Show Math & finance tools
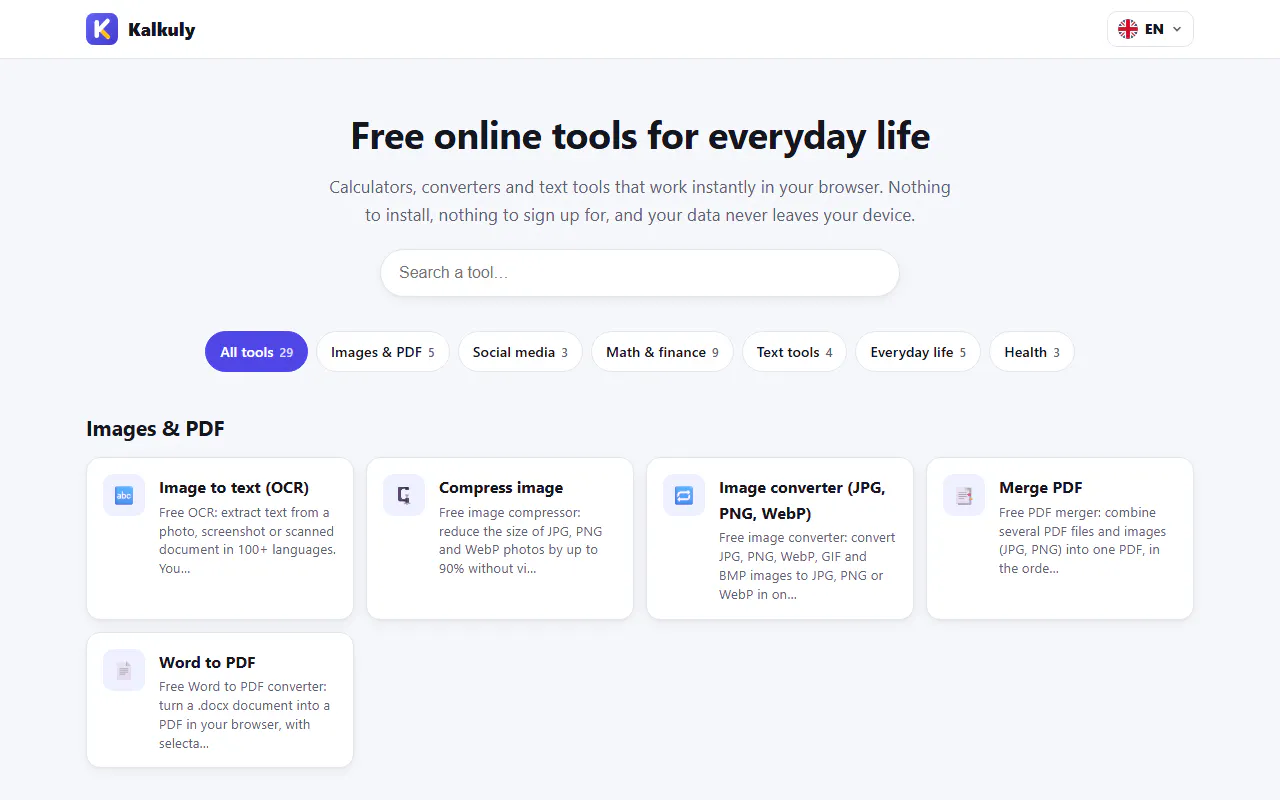The width and height of the screenshot is (1280, 800). pyautogui.click(x=662, y=352)
